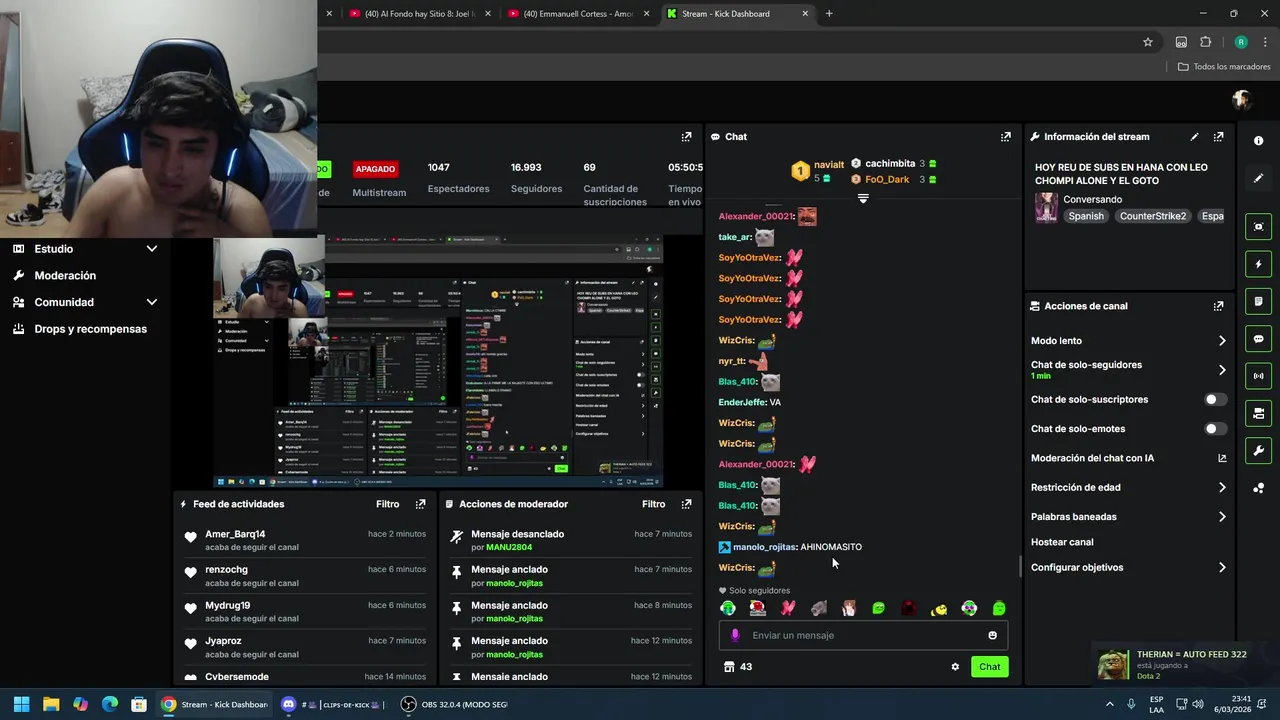
Task: Edit the stream information with pencil icon
Action: pos(1194,137)
